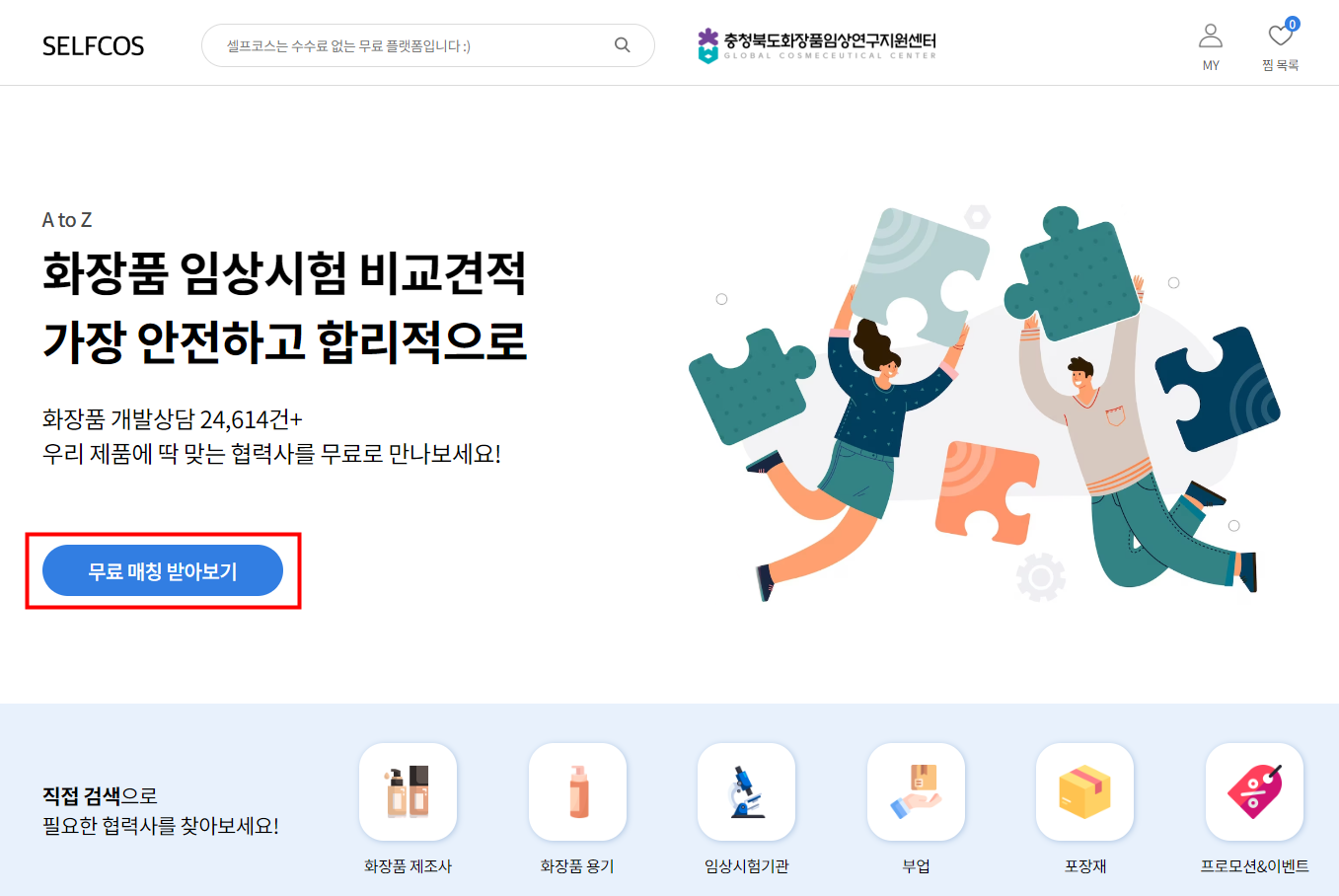
Task: Click the 임상시험기관 text label
Action: click(746, 865)
